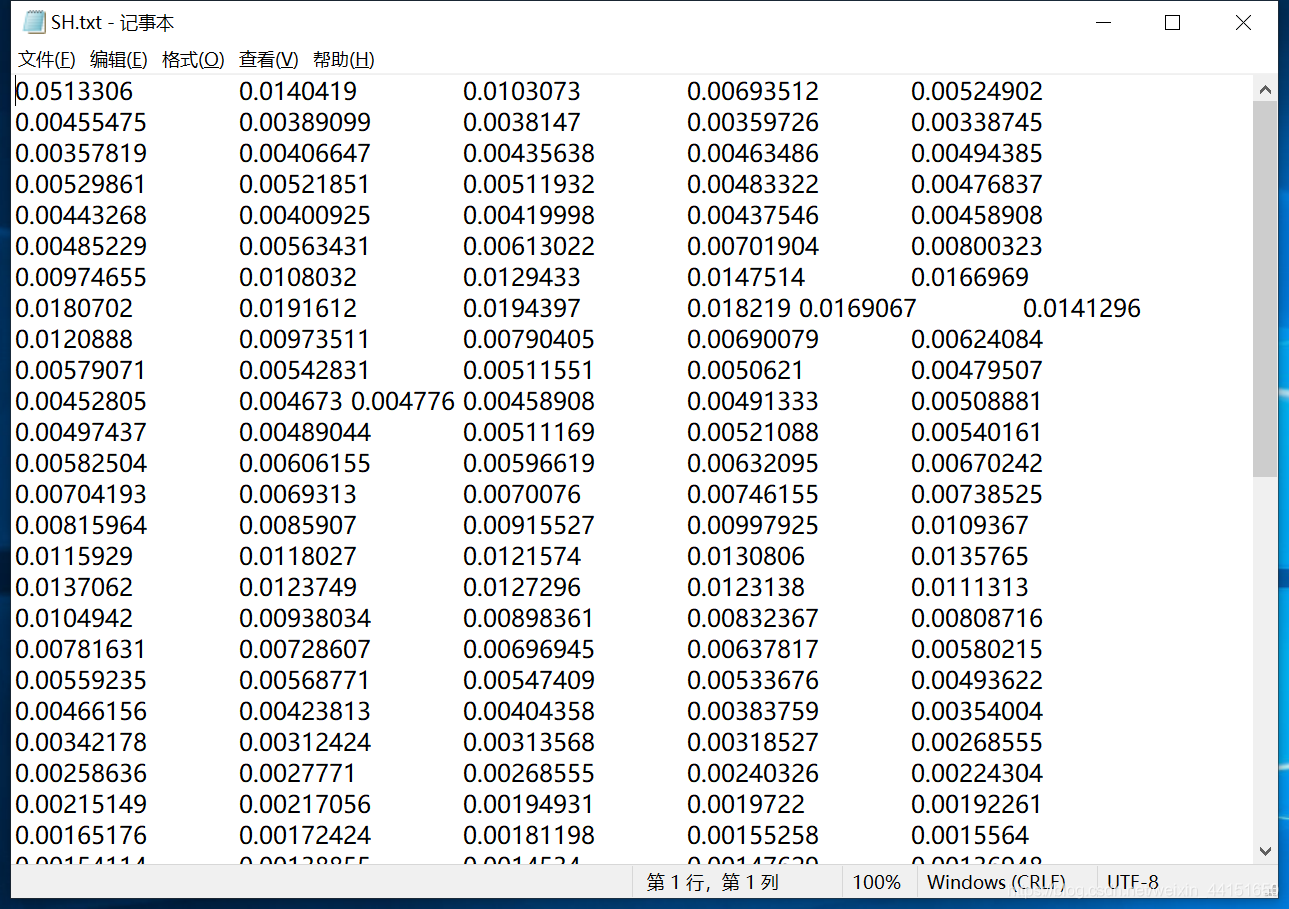
Task: Click the value 0.00400925
Action: point(305,216)
